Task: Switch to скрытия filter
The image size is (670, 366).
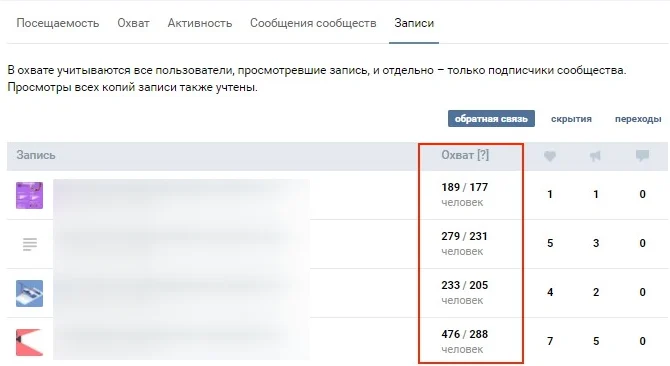Action: click(x=571, y=119)
